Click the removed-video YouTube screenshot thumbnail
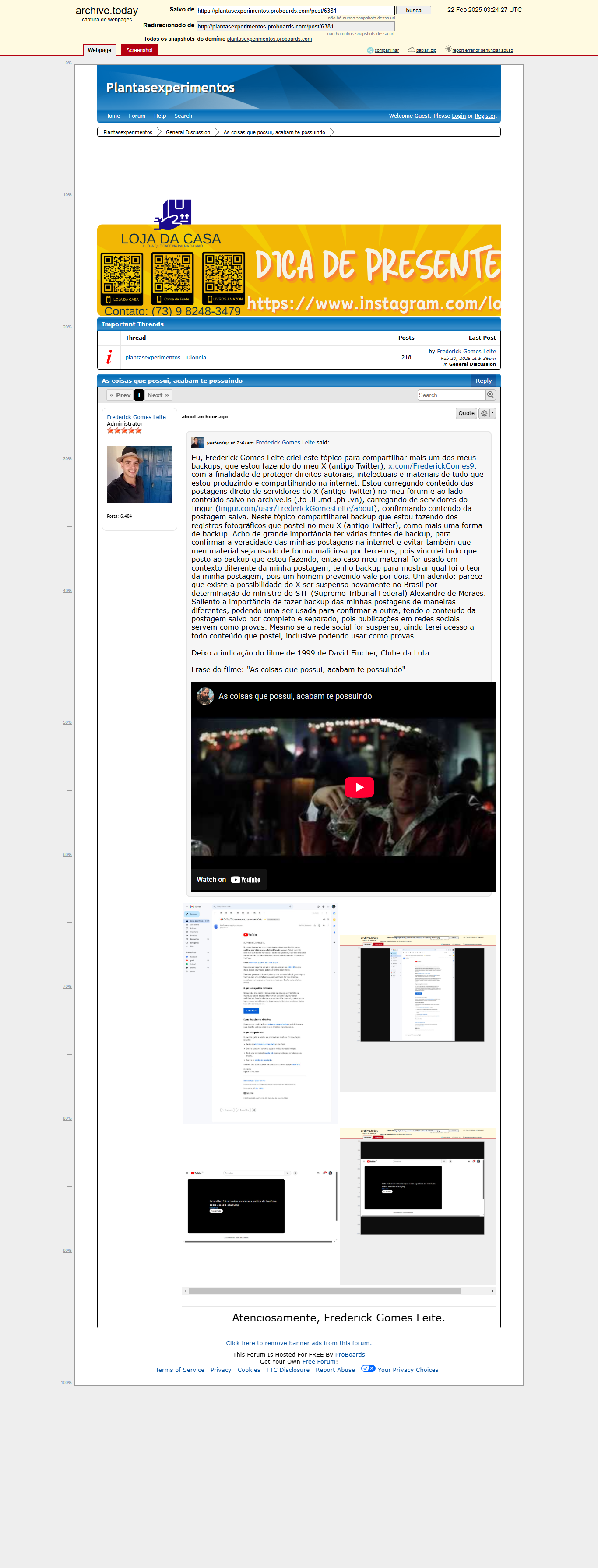This screenshot has width=598, height=1568. pos(260,1206)
